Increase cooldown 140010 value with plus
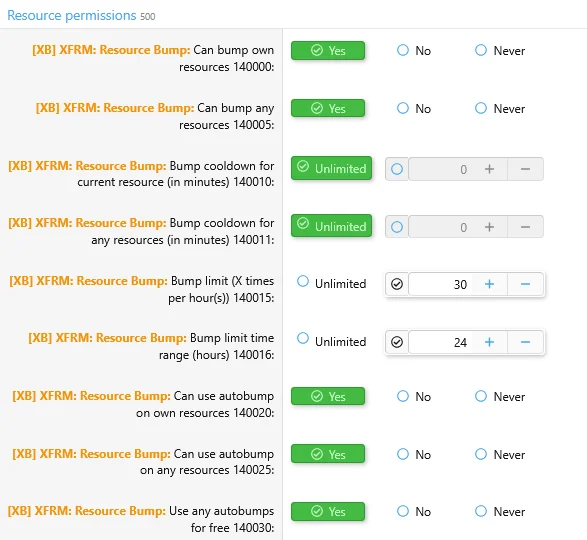The width and height of the screenshot is (587, 540). (489, 169)
